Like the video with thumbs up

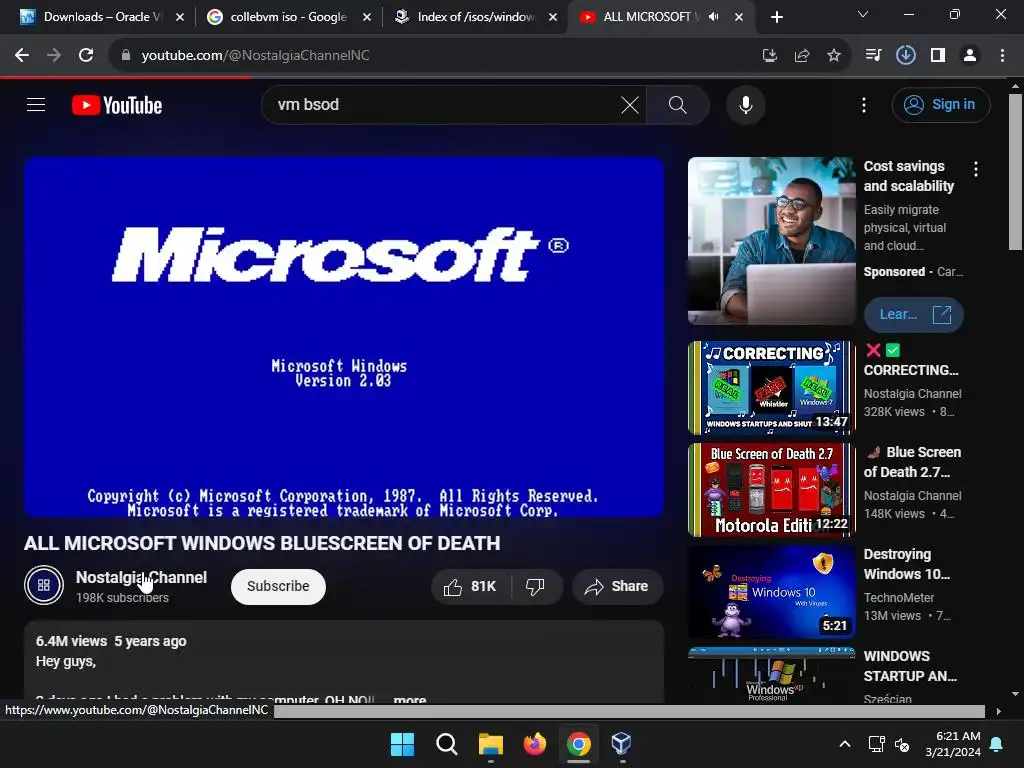[x=470, y=586]
